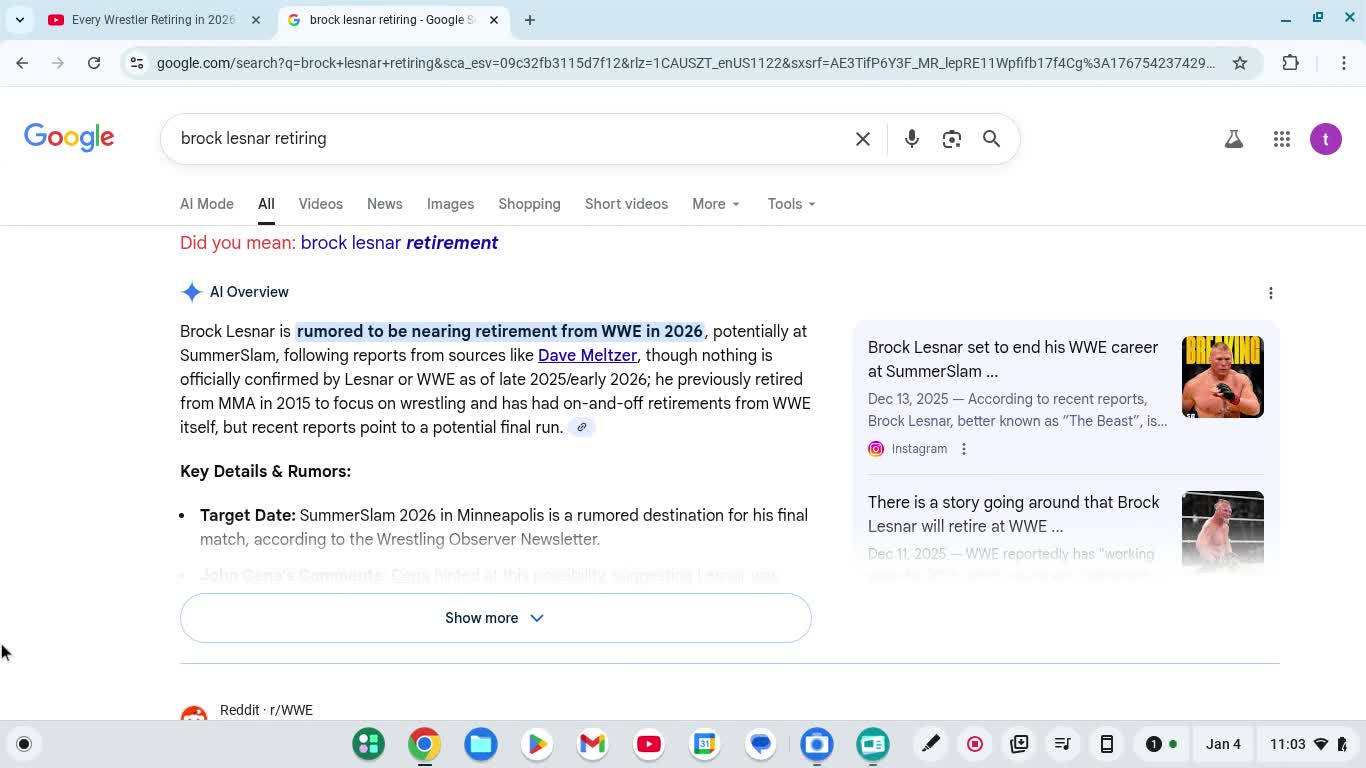
Task: Click the voice search microphone icon
Action: click(911, 139)
